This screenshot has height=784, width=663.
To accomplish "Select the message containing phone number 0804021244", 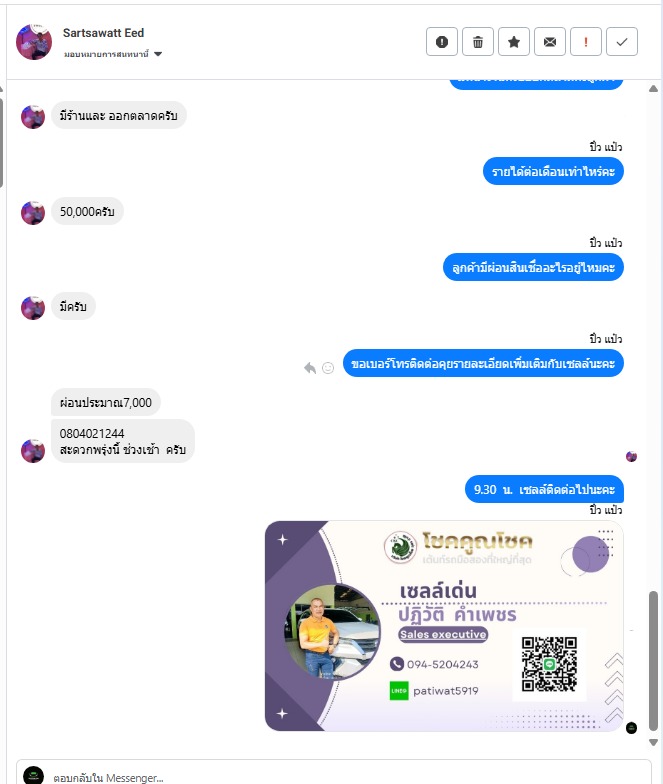I will [122, 442].
